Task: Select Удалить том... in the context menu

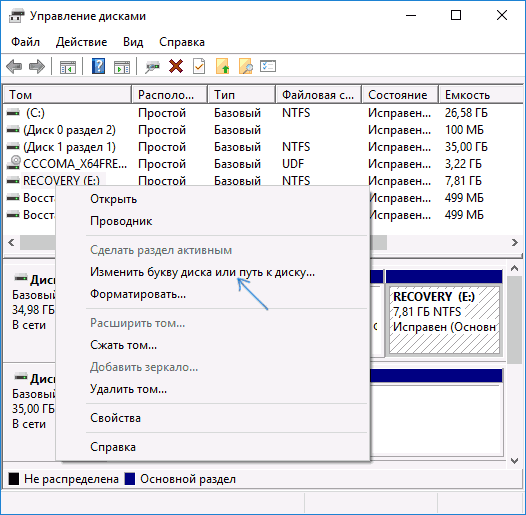Action: coord(213,389)
